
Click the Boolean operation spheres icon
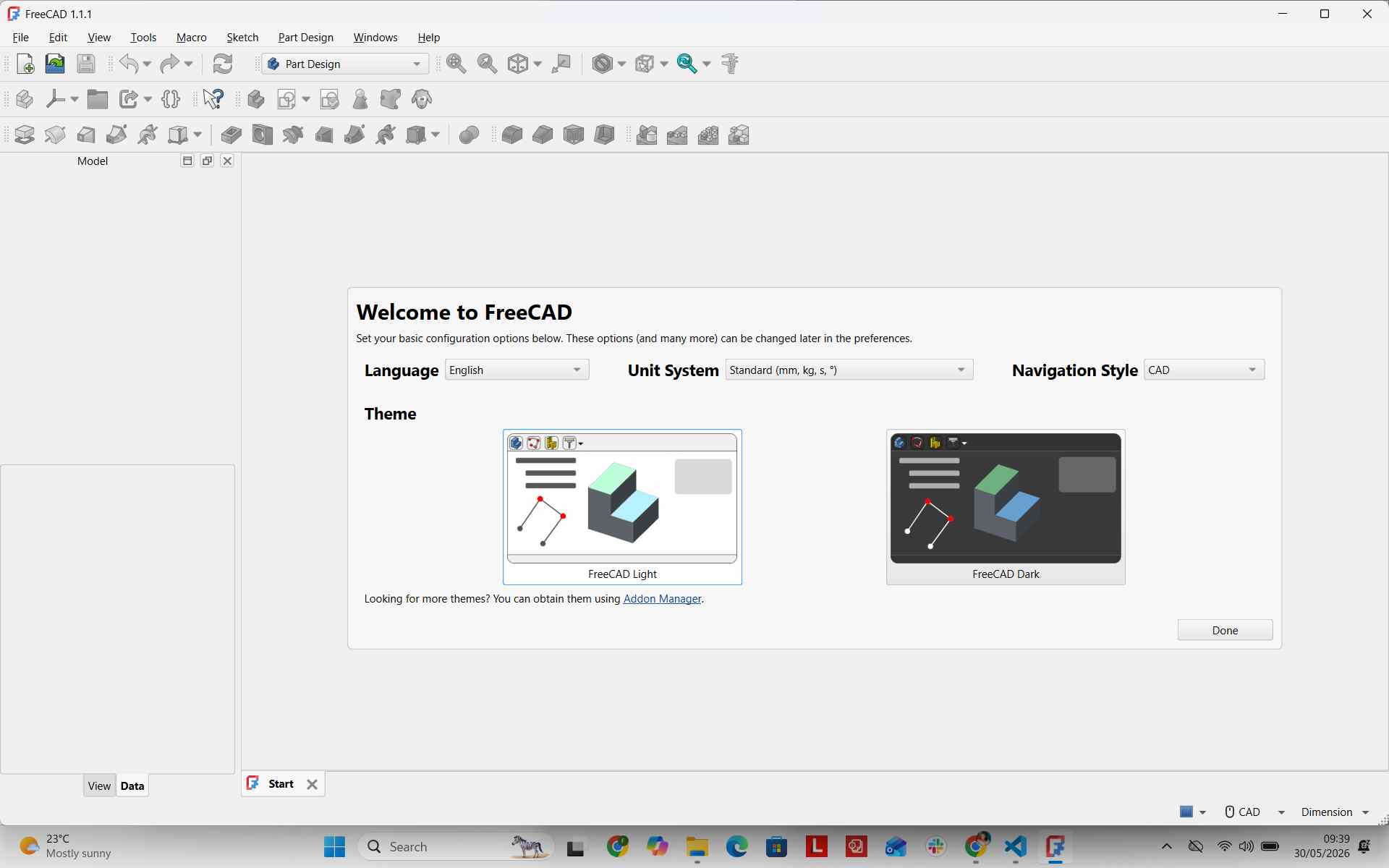[x=470, y=135]
